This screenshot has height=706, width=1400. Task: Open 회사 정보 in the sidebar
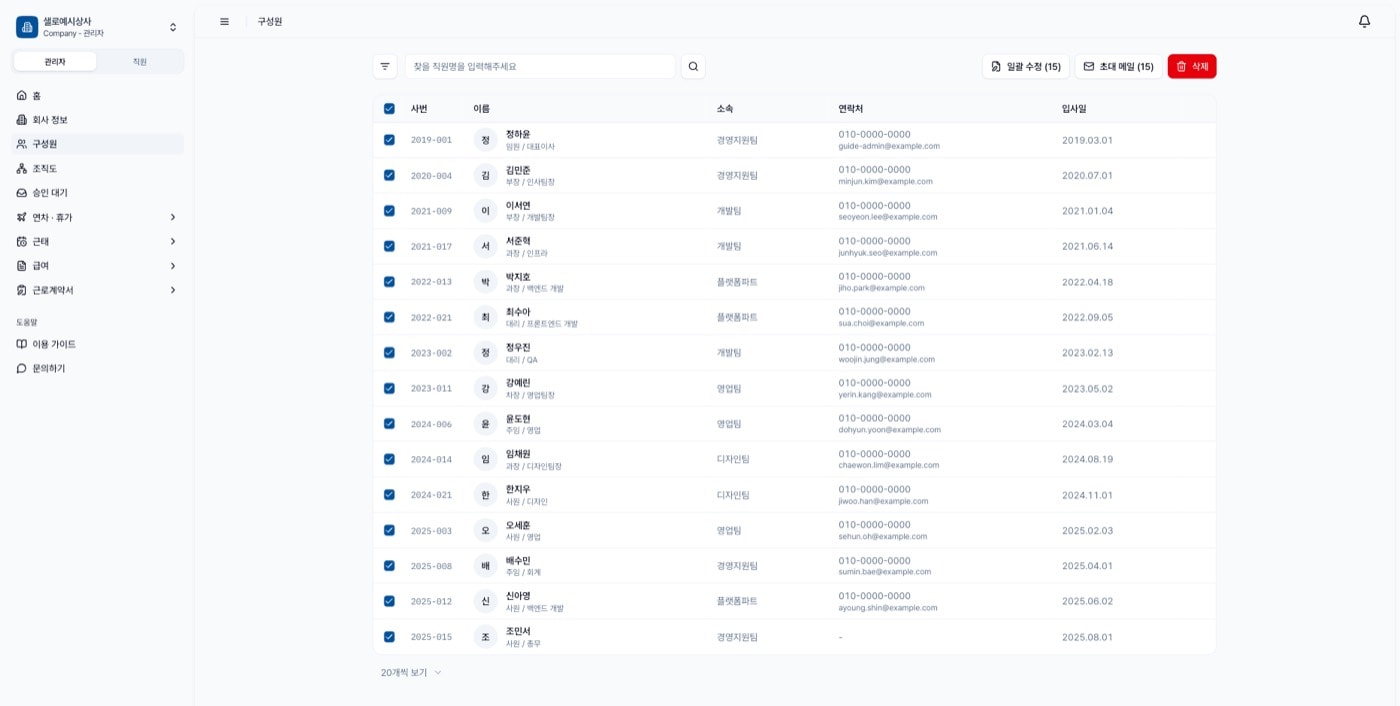click(x=98, y=120)
